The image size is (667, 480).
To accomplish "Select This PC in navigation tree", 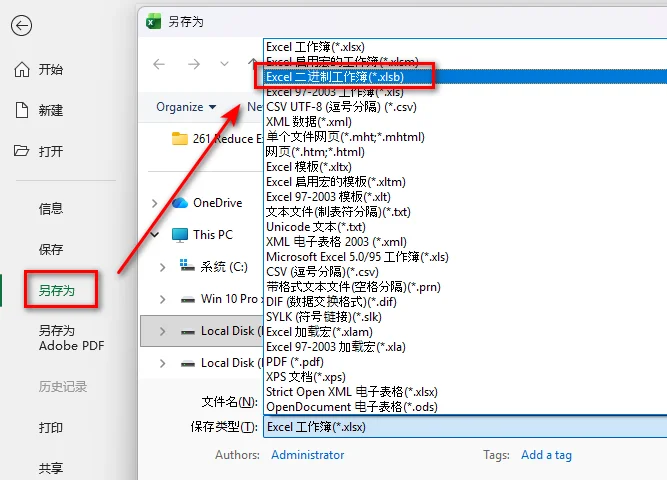I will pos(202,234).
